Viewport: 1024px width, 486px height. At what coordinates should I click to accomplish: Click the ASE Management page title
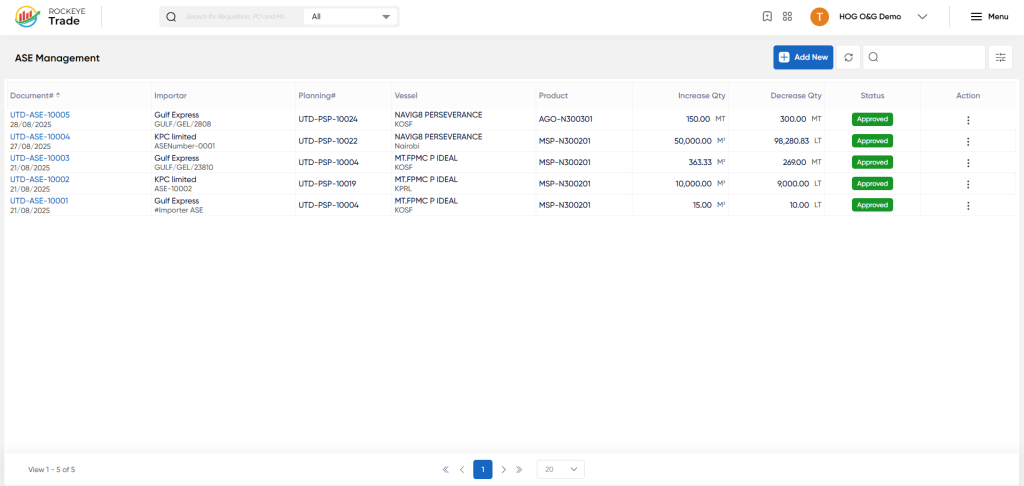(57, 58)
